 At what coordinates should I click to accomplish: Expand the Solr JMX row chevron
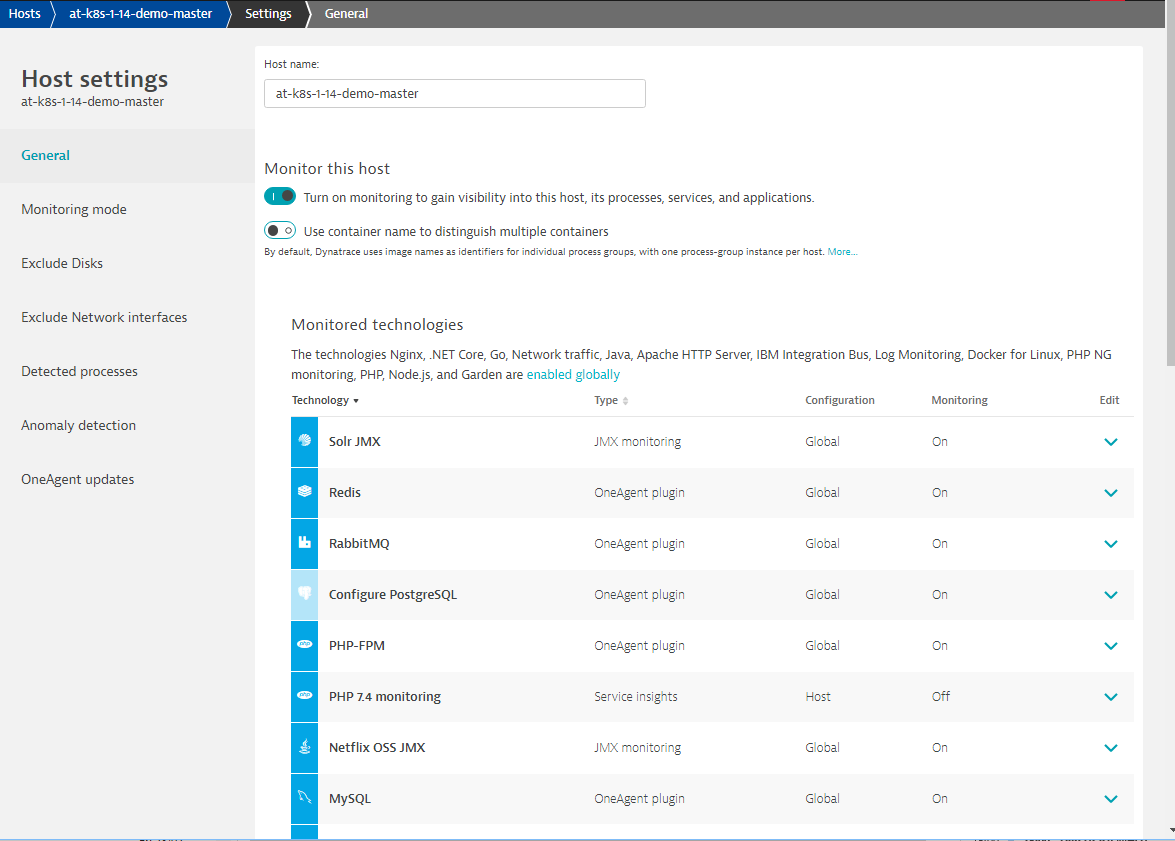click(x=1110, y=442)
